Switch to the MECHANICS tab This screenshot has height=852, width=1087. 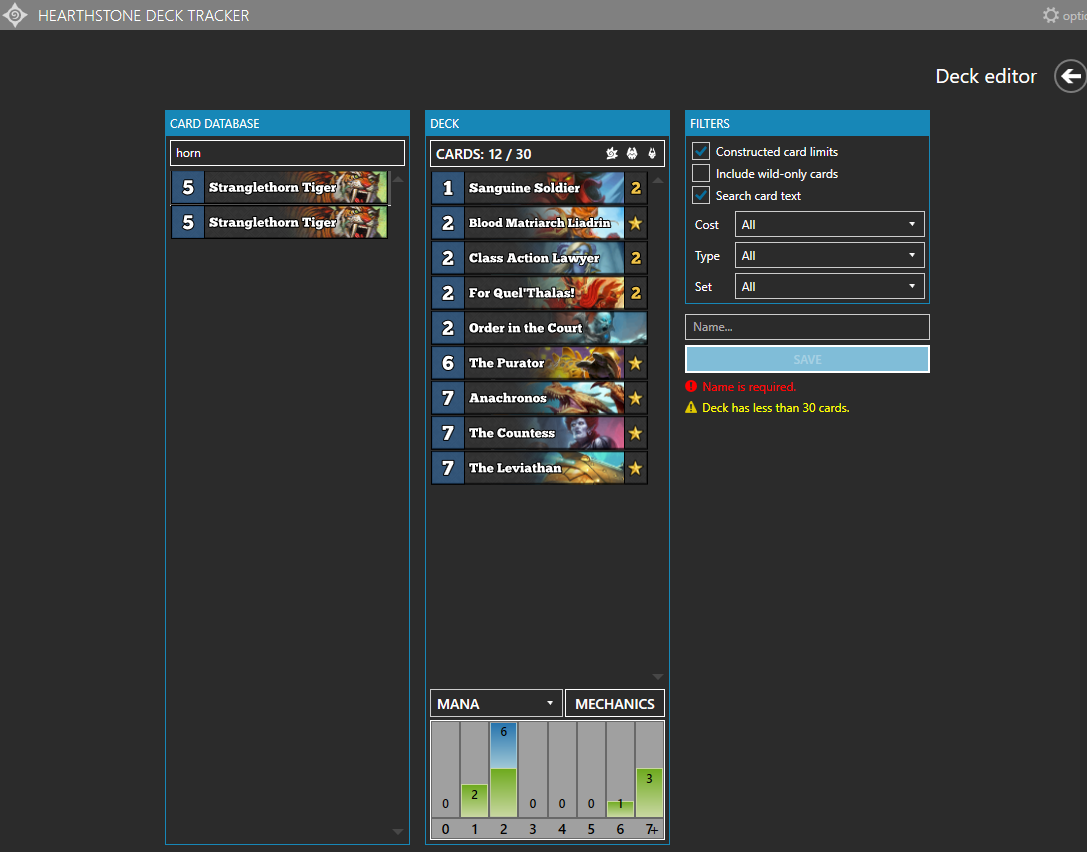614,703
